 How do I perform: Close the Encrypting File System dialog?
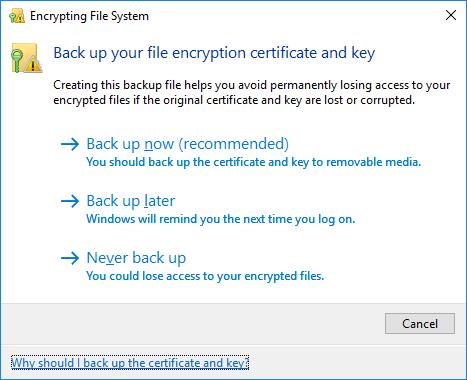pos(451,15)
